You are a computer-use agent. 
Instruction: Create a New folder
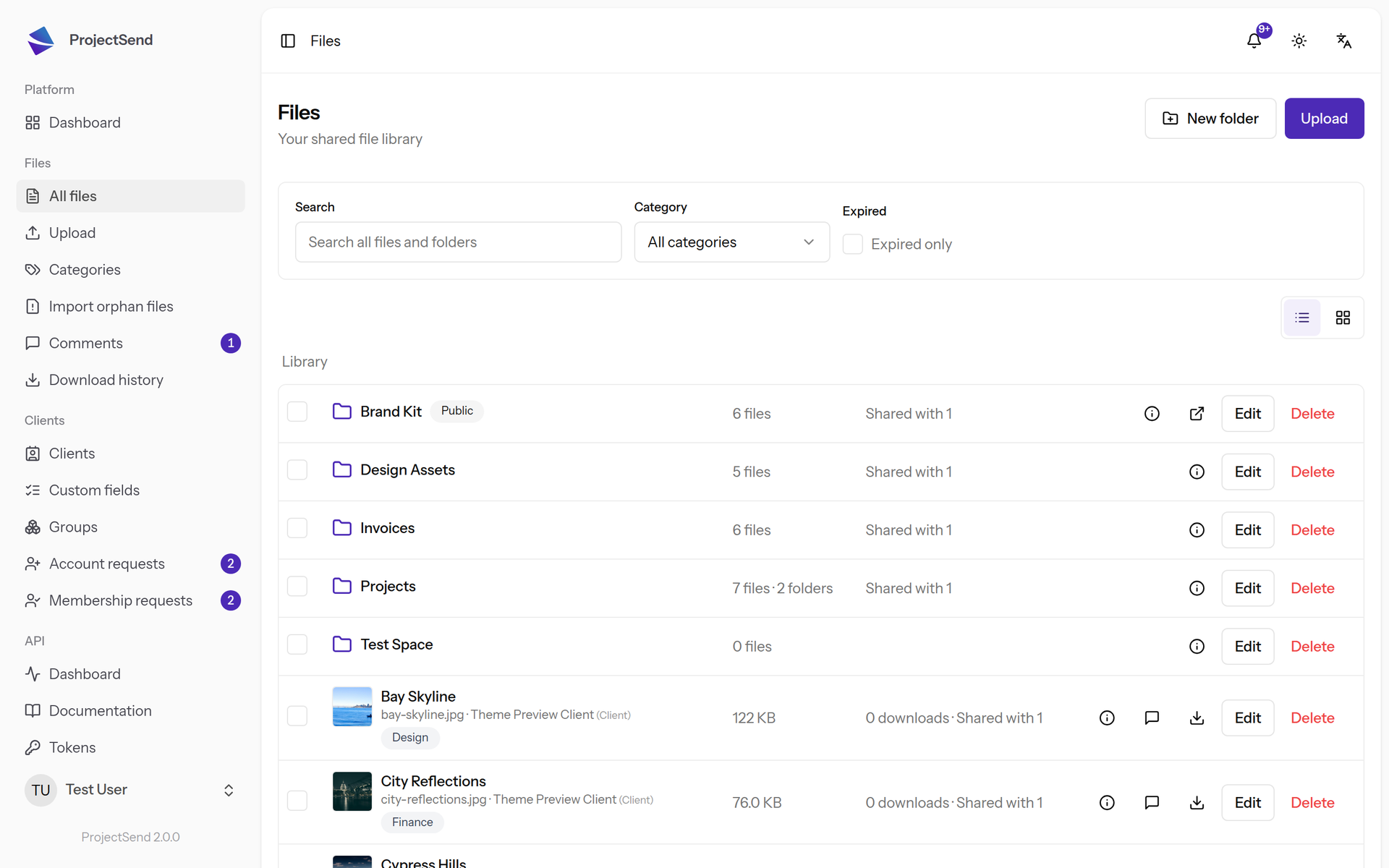[x=1210, y=119]
